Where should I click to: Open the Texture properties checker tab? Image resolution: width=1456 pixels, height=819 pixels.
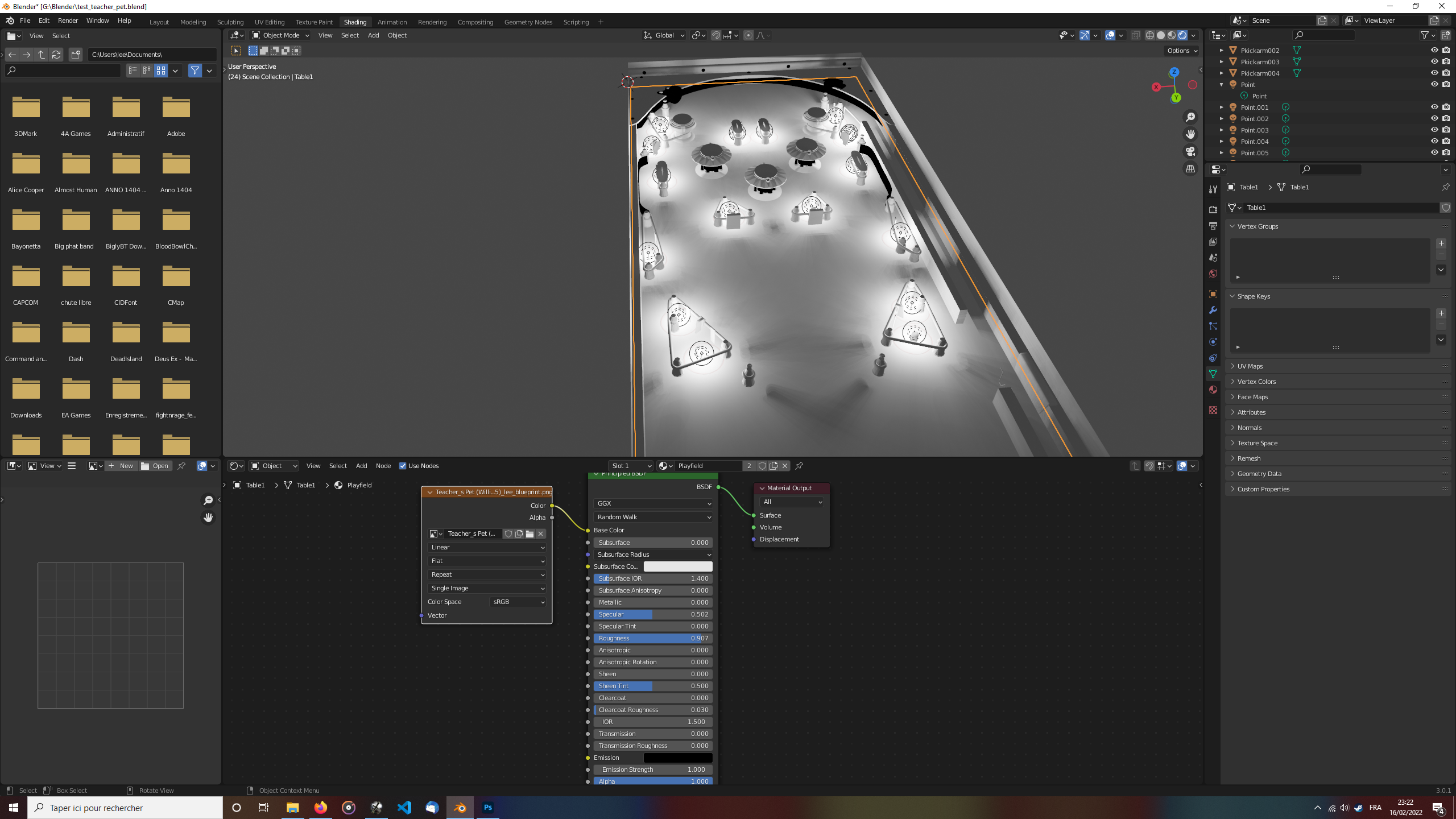tap(1213, 410)
